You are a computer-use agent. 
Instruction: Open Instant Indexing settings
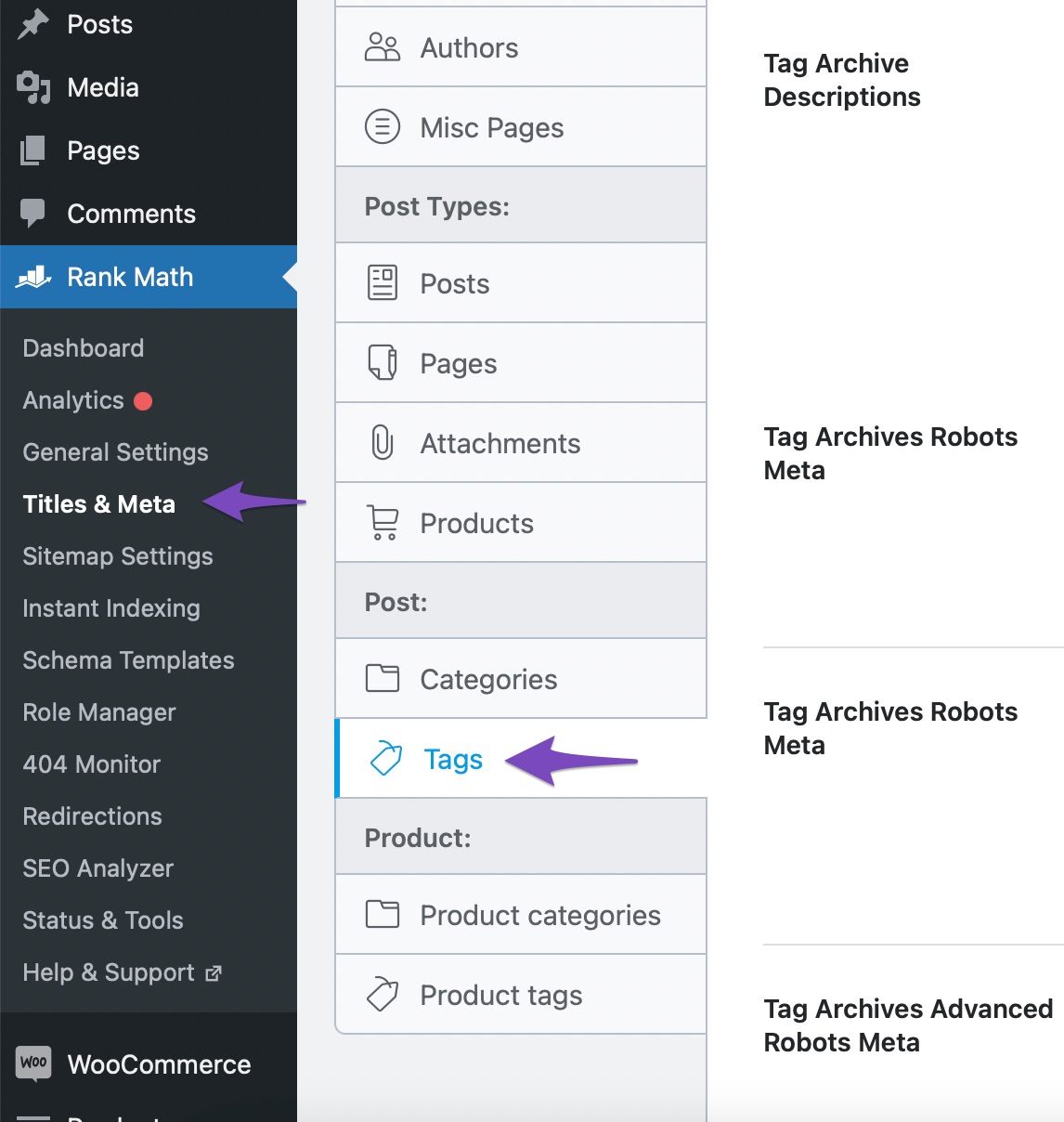click(111, 608)
